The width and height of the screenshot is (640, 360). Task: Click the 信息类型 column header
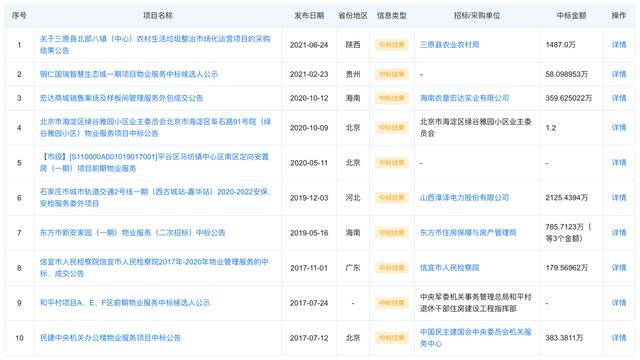coord(391,16)
